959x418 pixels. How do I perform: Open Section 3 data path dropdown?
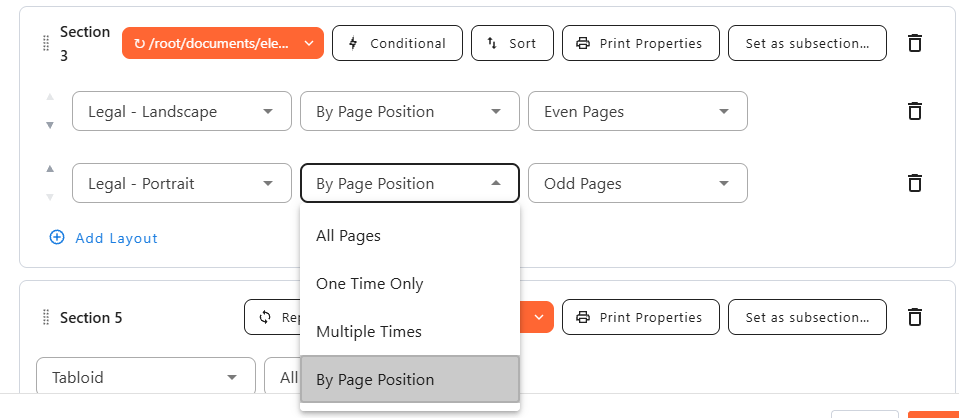click(223, 43)
